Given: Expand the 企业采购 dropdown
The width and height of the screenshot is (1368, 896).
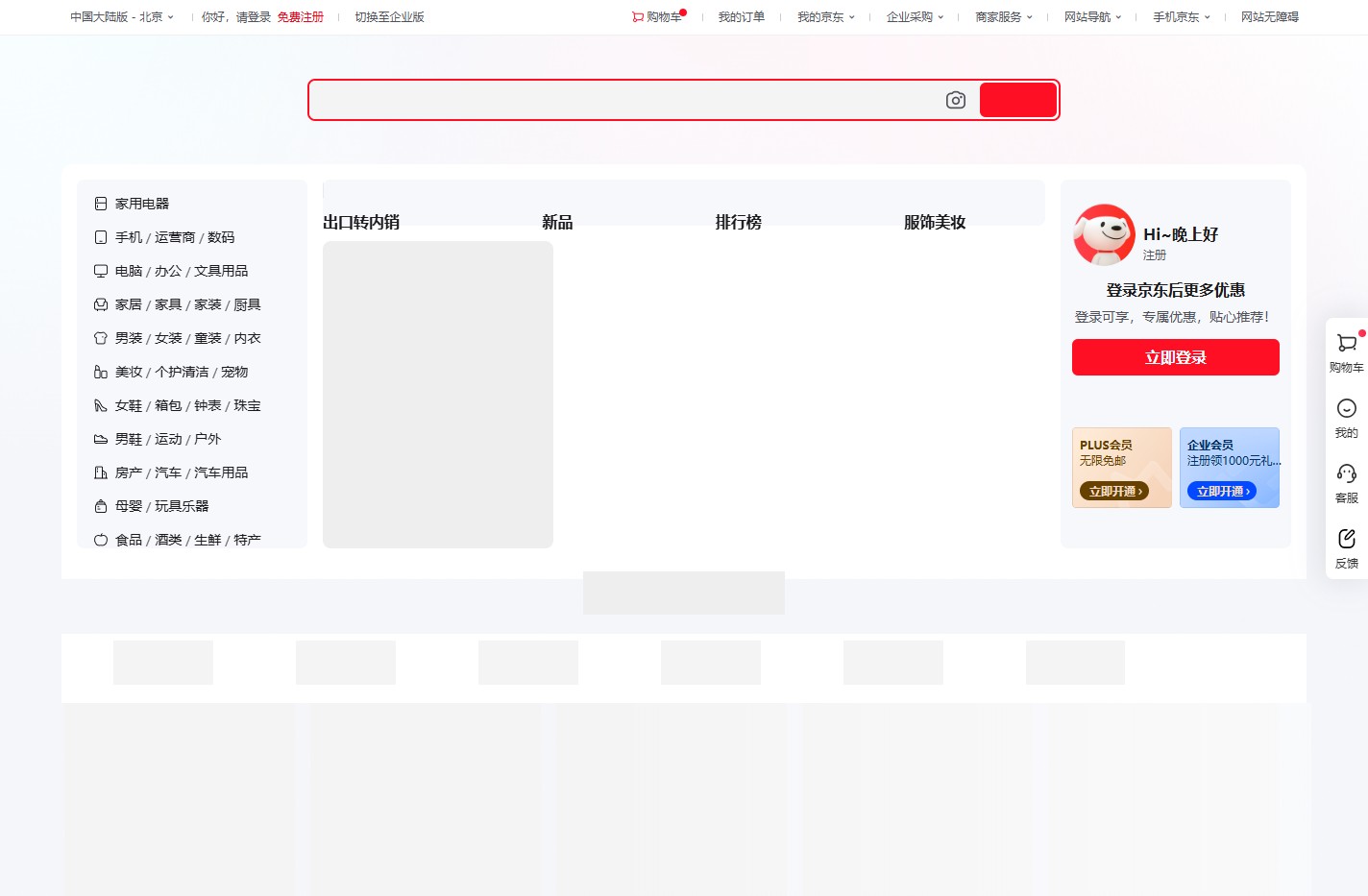Looking at the screenshot, I should click(916, 16).
